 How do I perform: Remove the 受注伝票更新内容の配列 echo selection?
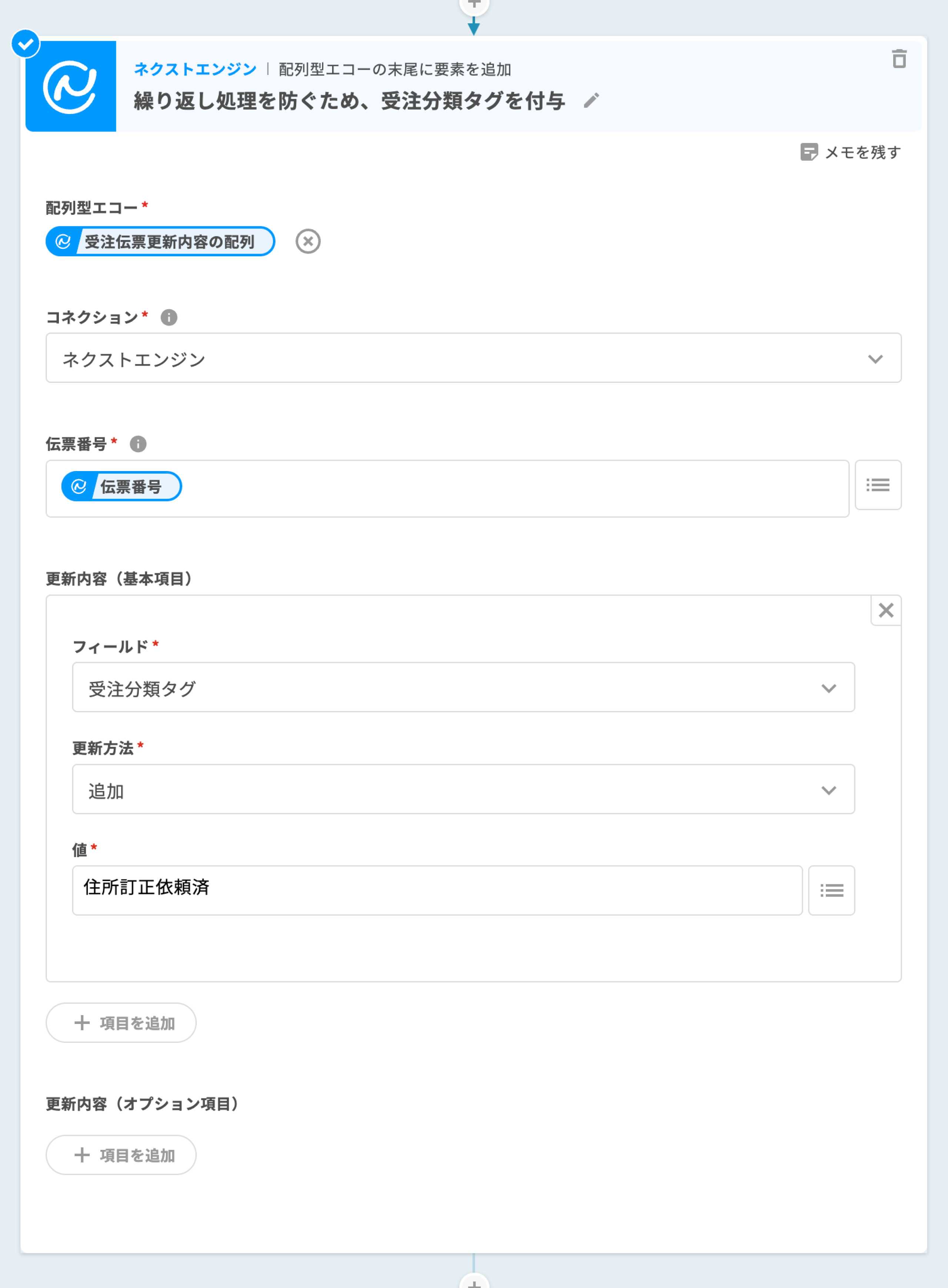pos(308,241)
